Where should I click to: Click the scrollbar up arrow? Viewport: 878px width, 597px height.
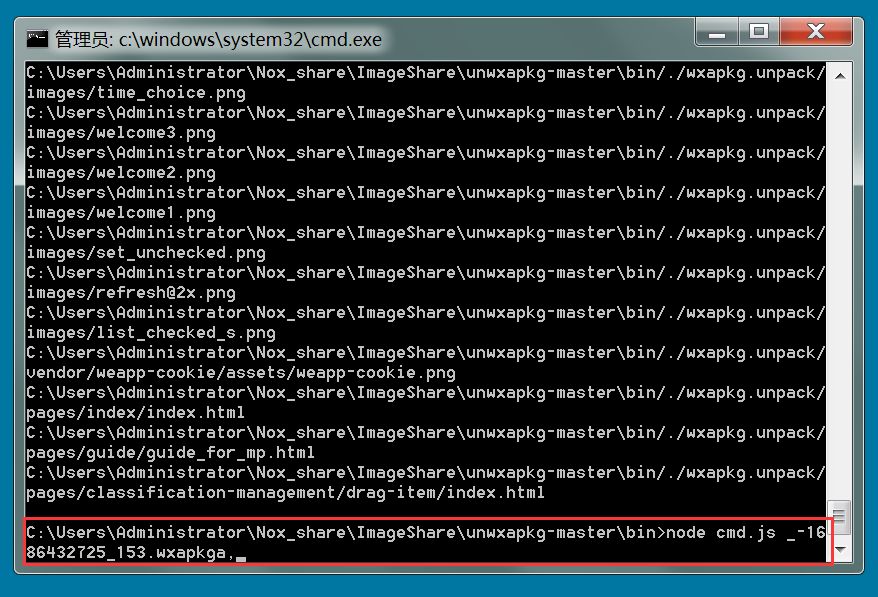pos(839,76)
